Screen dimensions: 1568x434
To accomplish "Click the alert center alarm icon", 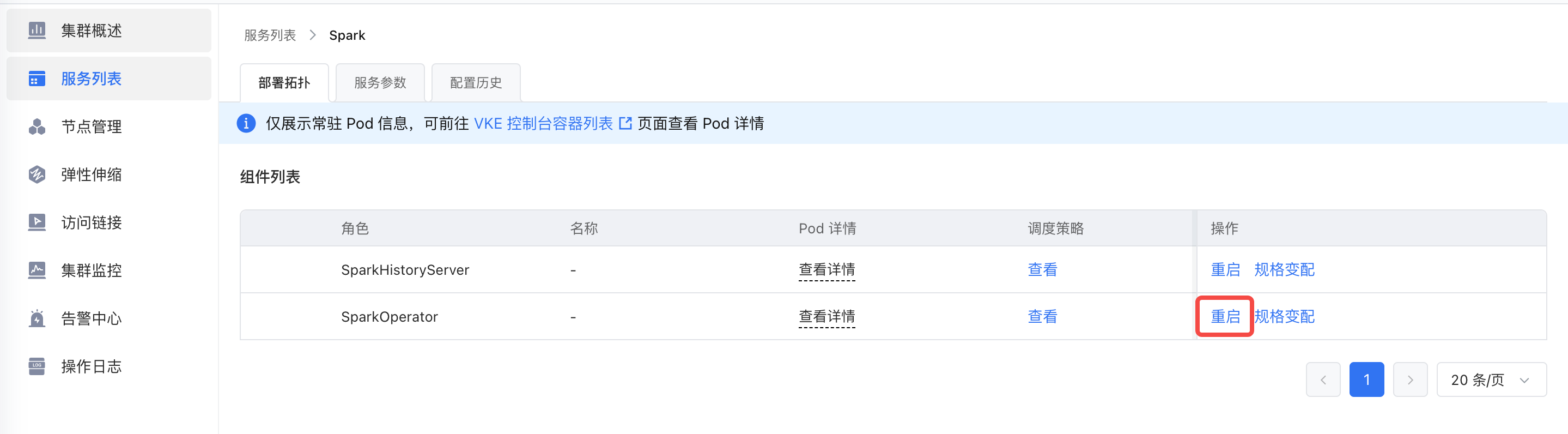I will point(37,318).
